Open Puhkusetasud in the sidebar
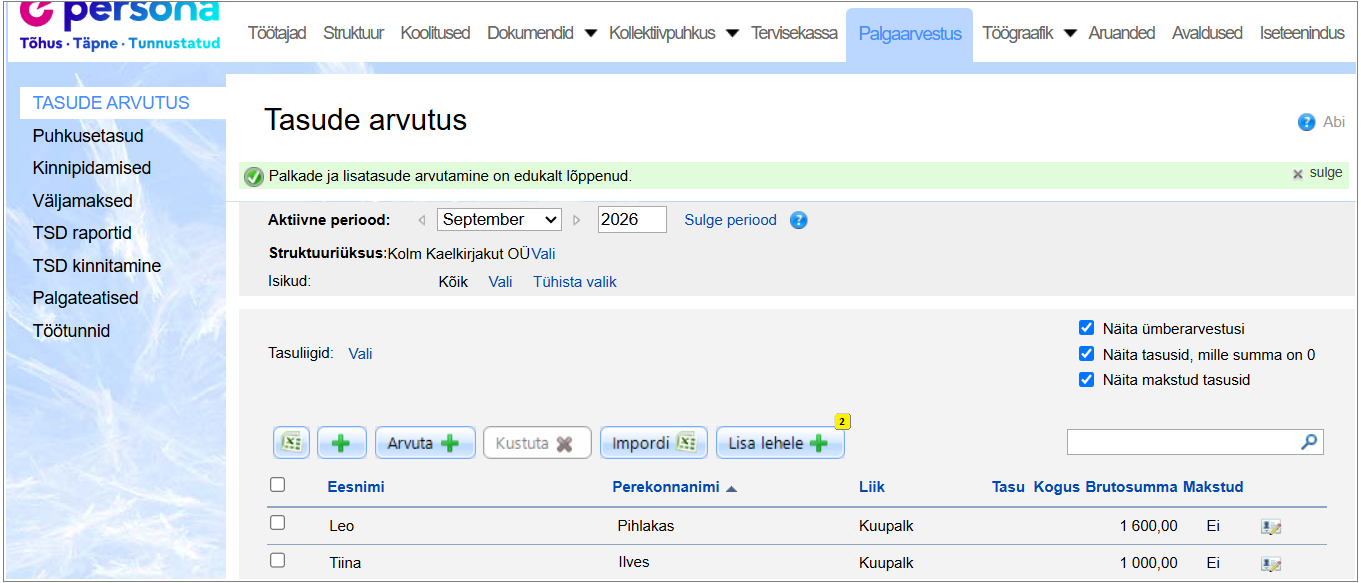The height and width of the screenshot is (583, 1361). [x=88, y=136]
